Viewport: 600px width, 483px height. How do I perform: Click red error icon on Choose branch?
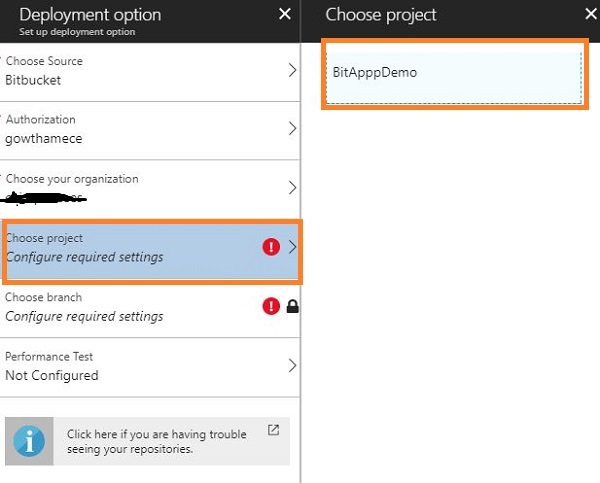271,306
